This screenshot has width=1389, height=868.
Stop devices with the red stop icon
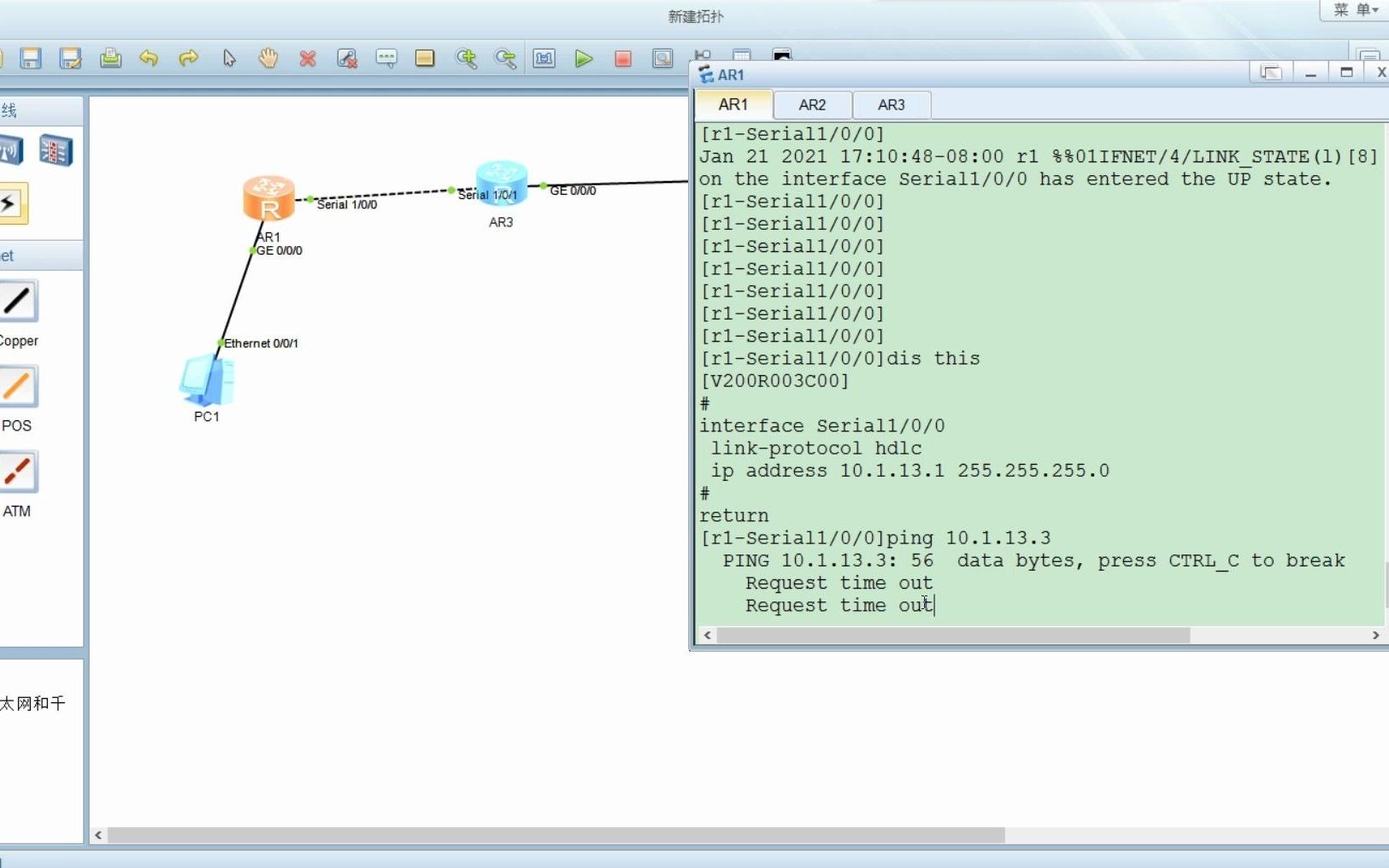pyautogui.click(x=623, y=58)
